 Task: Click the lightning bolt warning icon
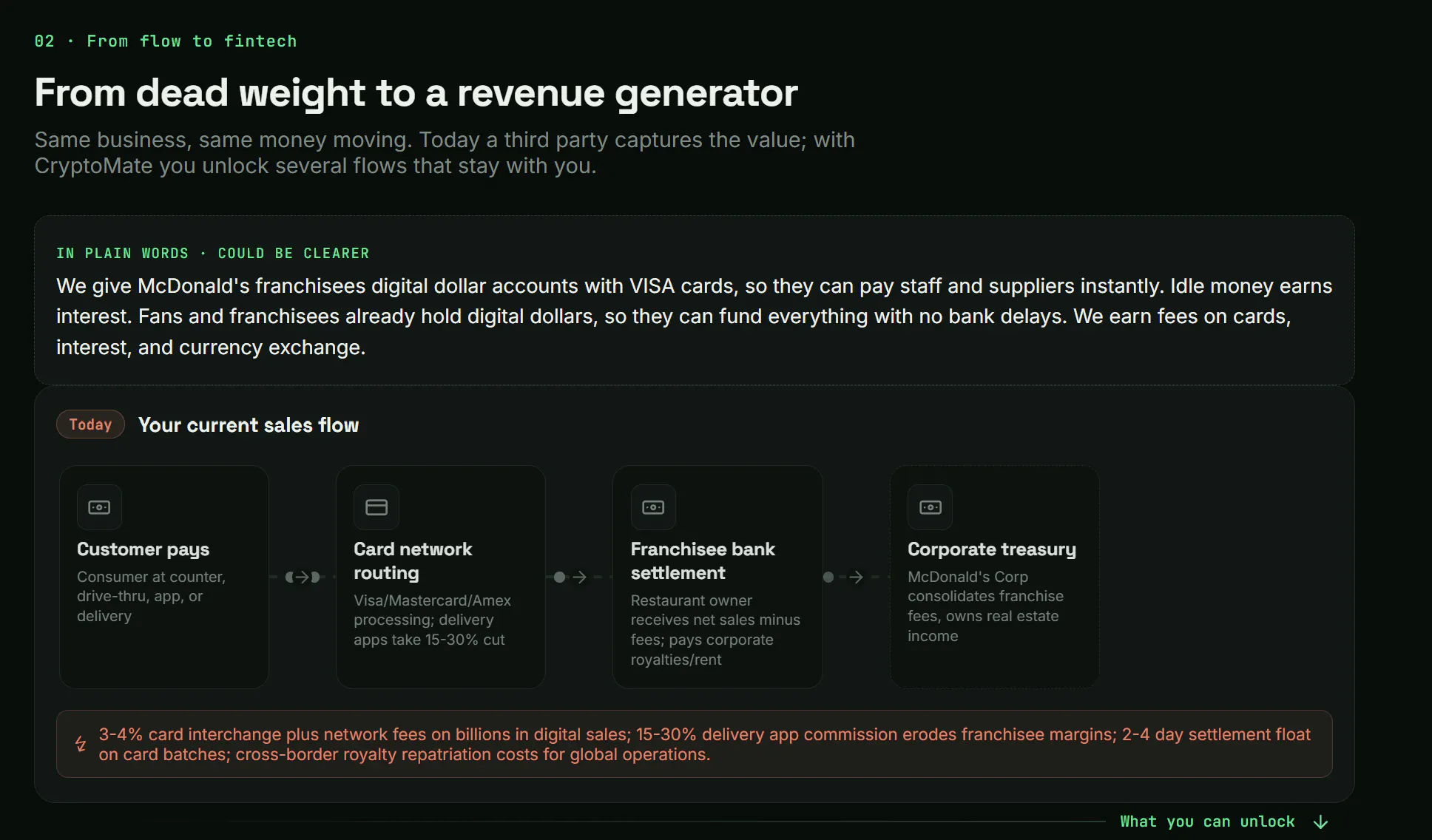(81, 744)
